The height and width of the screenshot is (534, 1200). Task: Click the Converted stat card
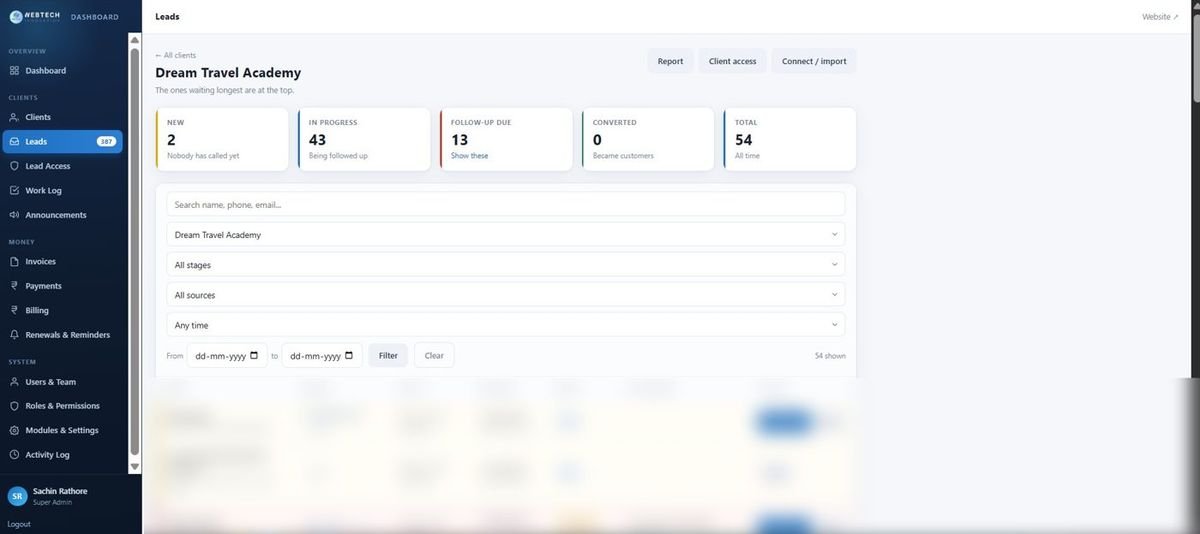tap(648, 139)
